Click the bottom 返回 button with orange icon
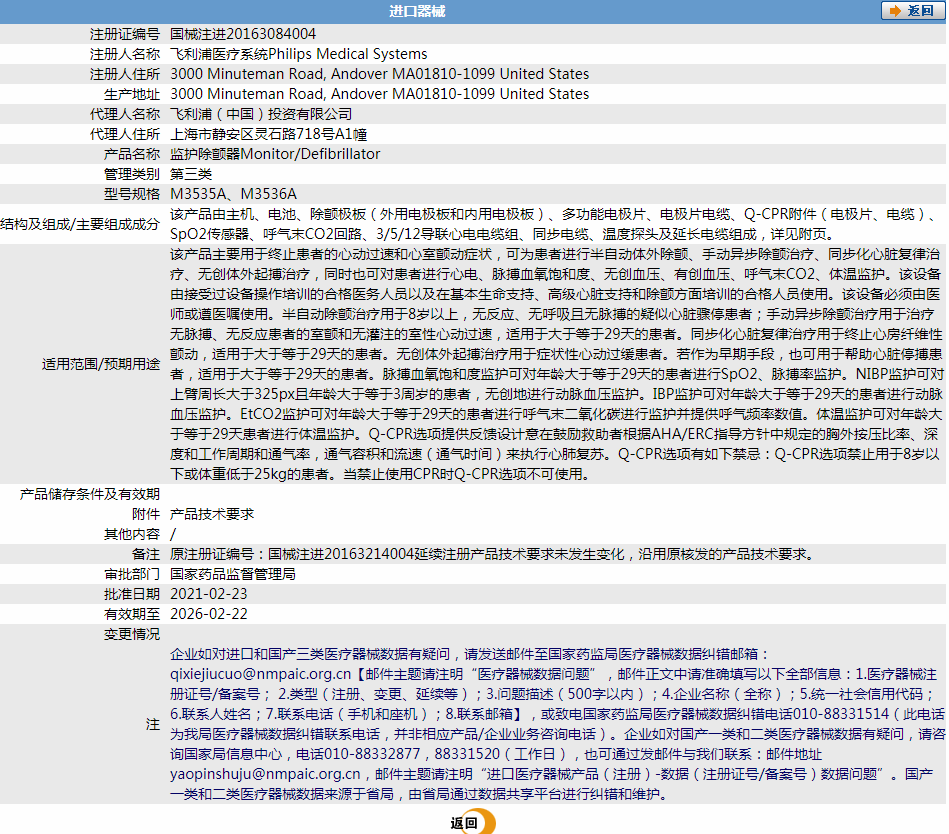Viewport: 949px width, 834px height. point(473,822)
